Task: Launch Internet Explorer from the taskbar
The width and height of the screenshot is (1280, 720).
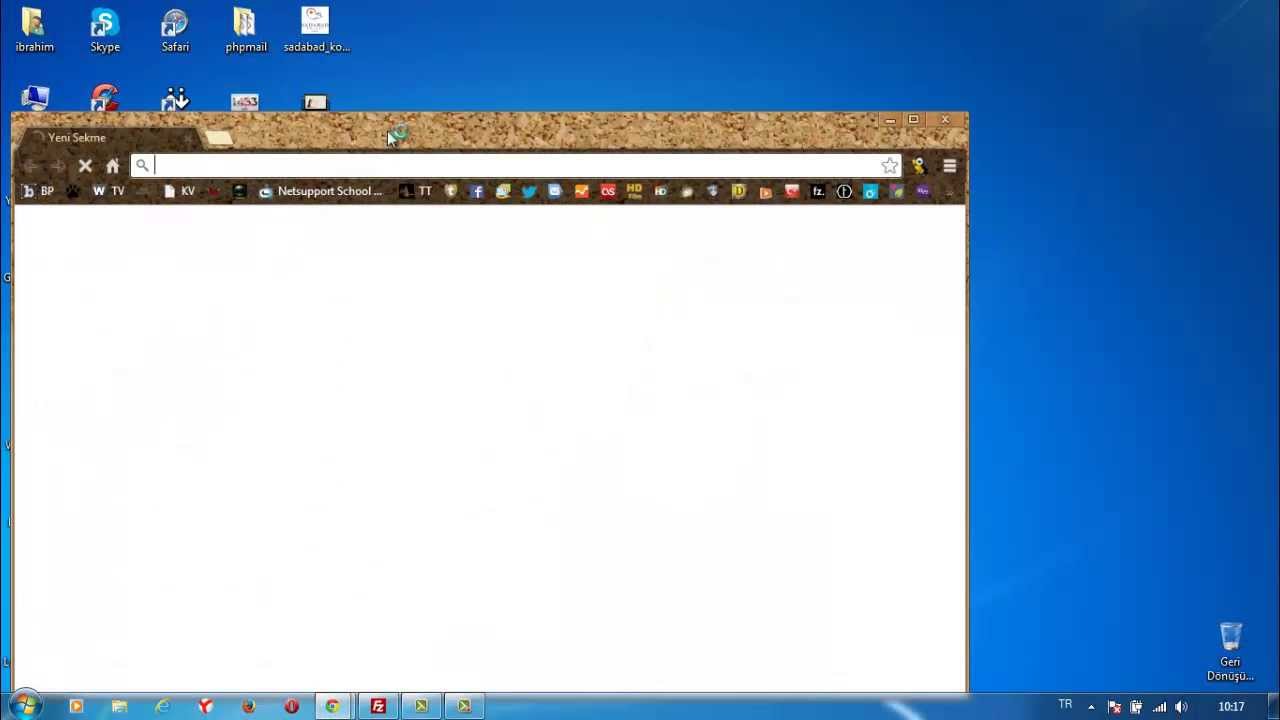Action: (162, 706)
